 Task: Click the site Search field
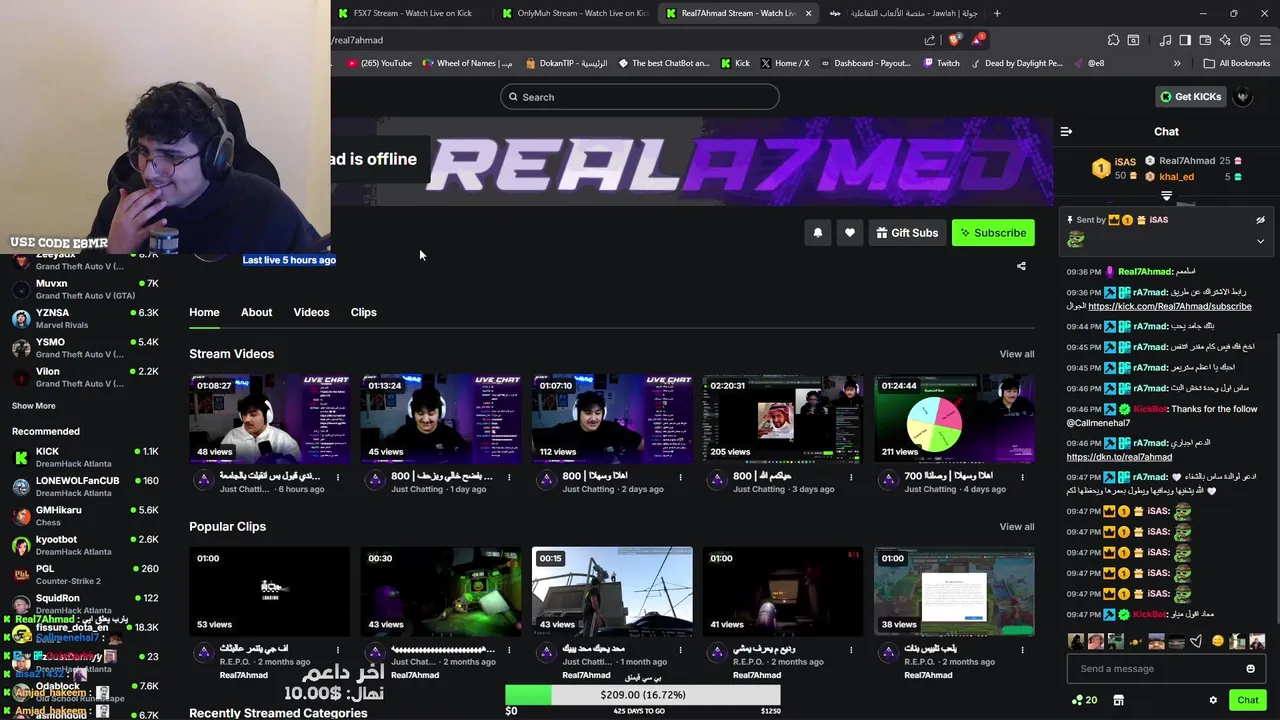coord(640,97)
